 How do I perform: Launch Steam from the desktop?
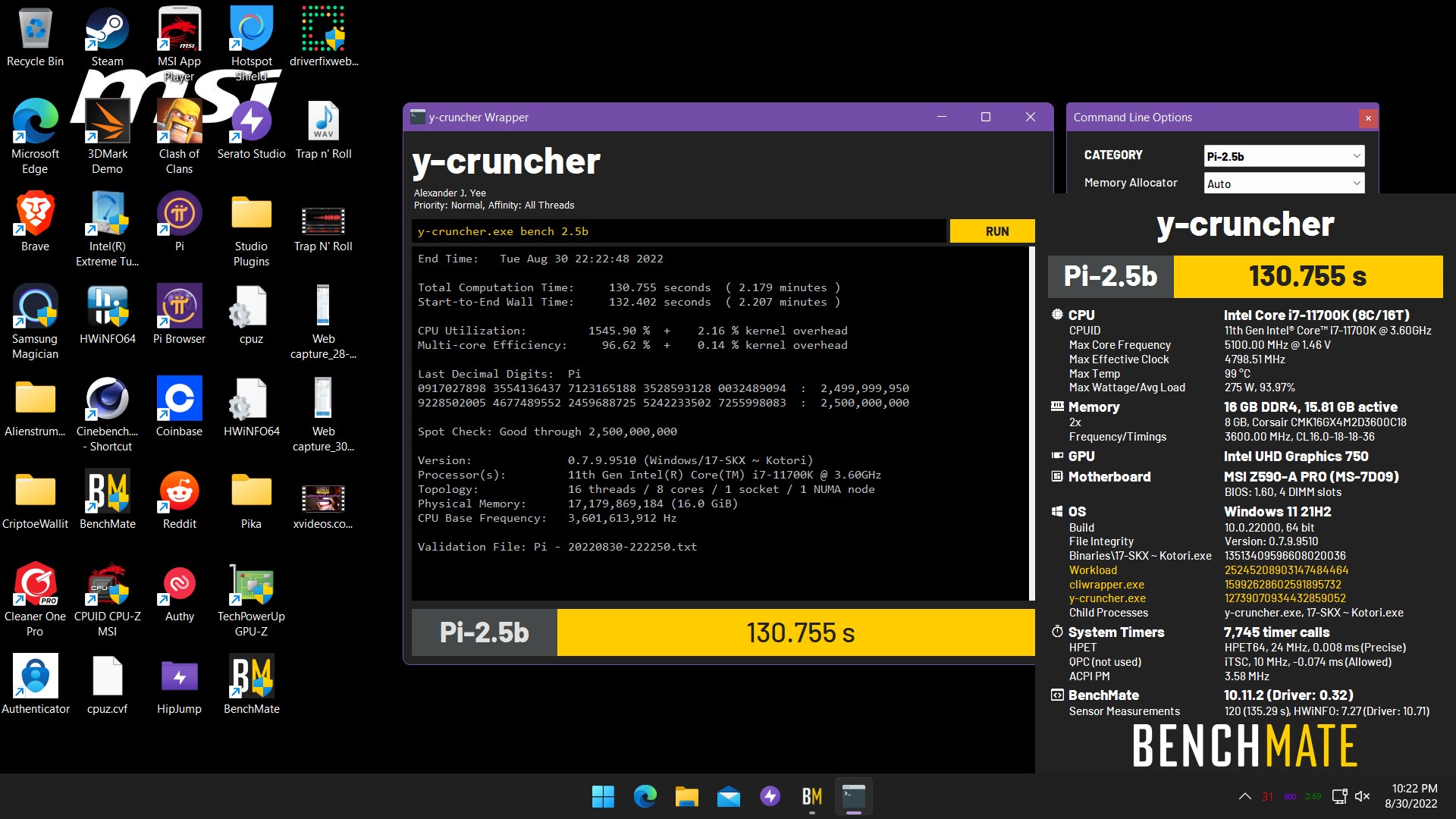pos(107,38)
